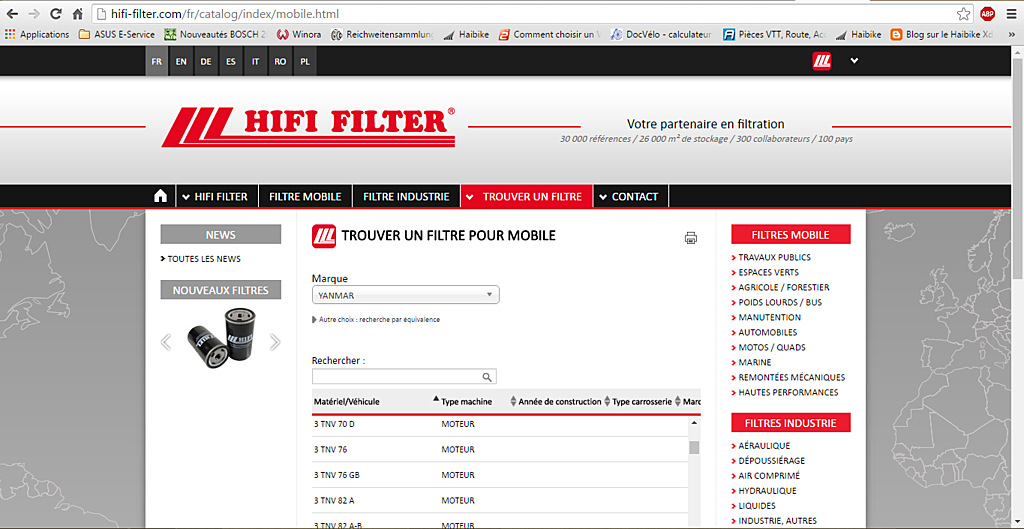Screen dimensions: 1024x529
Task: Open the FILTRE MOBILE nav item
Action: tap(305, 196)
